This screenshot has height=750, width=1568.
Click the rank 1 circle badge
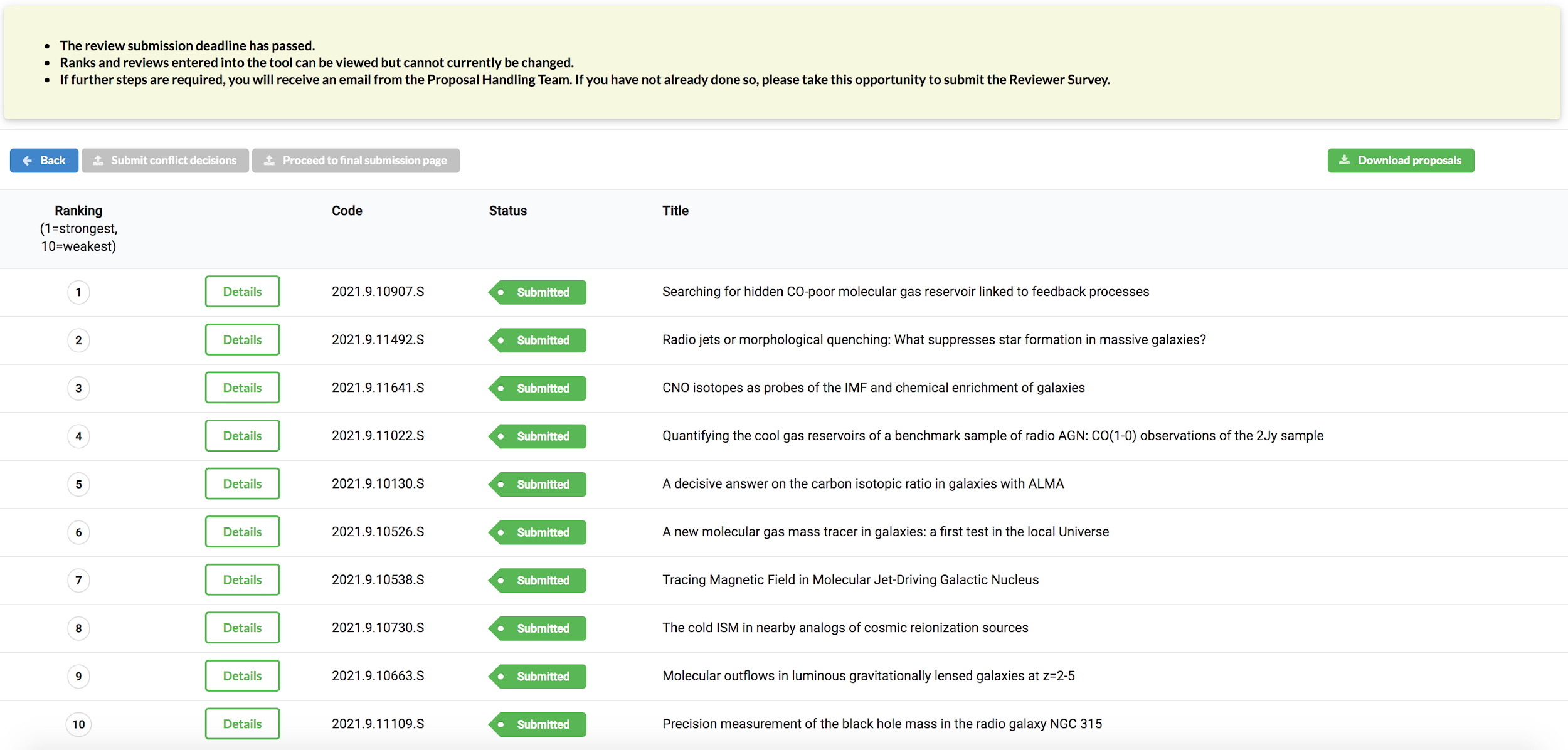point(78,292)
